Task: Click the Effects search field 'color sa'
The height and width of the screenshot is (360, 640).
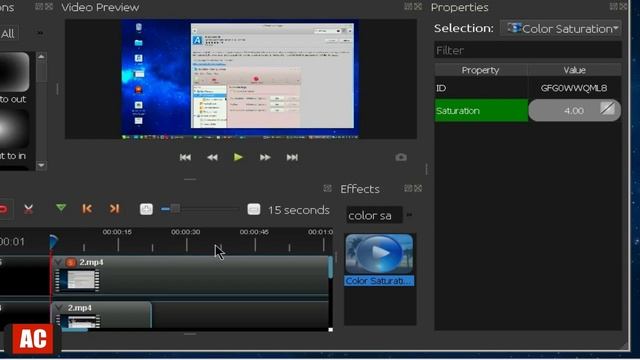Action: (x=374, y=215)
